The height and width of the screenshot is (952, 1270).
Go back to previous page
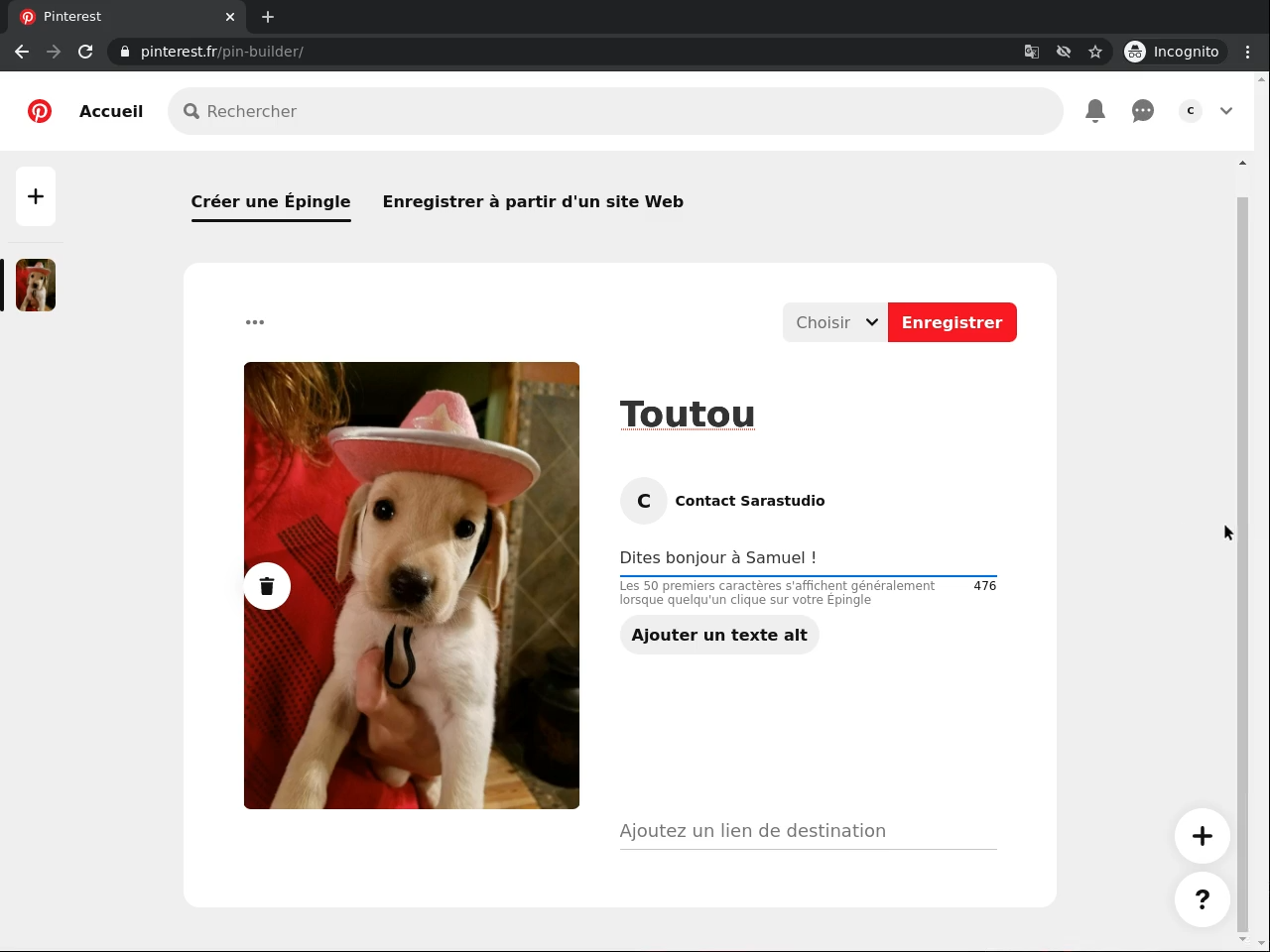tap(22, 52)
